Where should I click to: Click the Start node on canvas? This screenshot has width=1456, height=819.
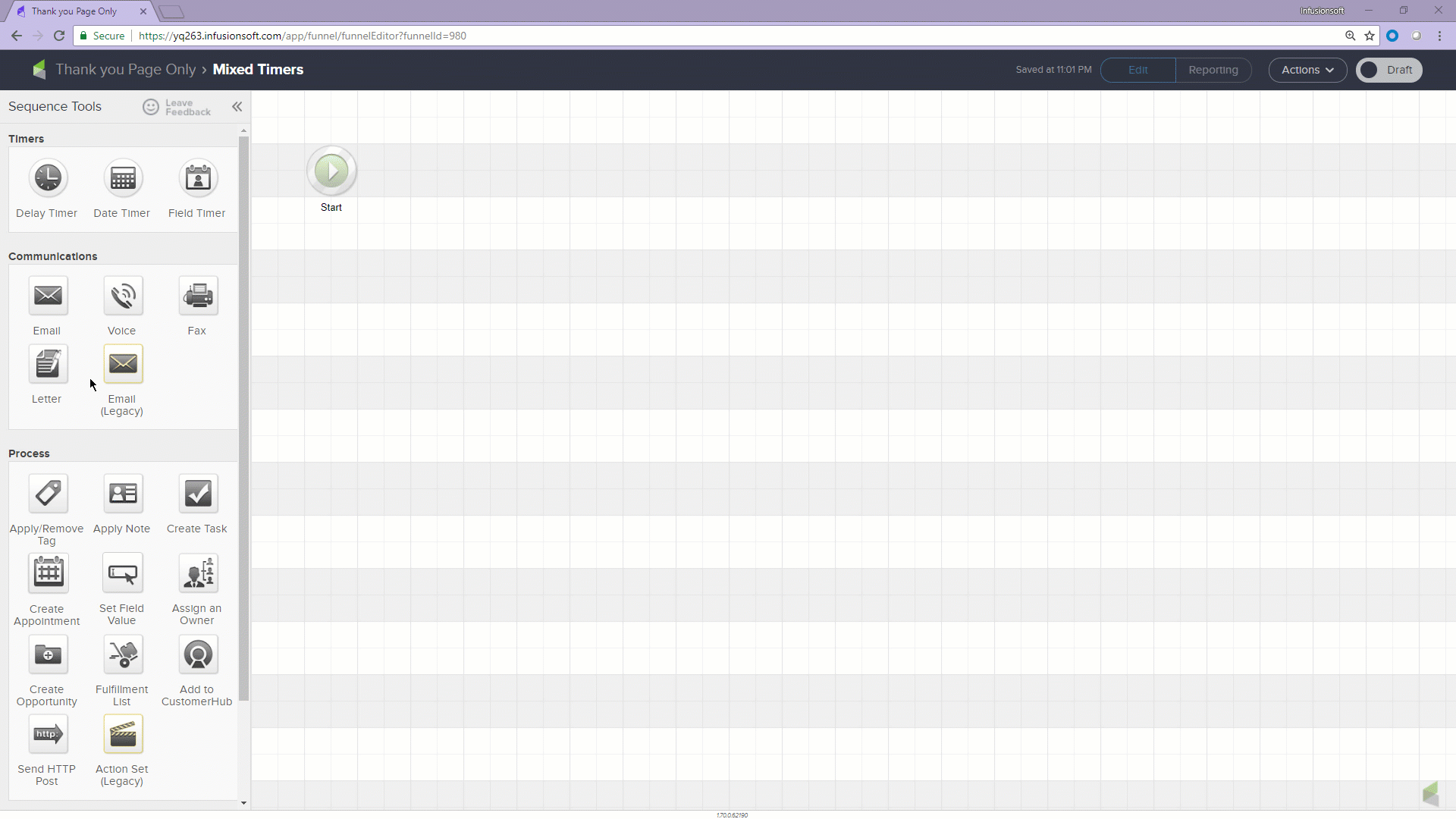click(331, 171)
